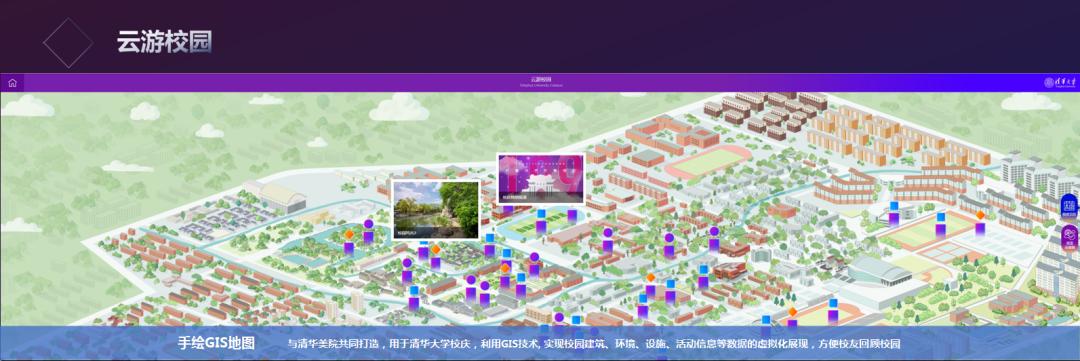Click the Tsinghua University logo in the purple bar
The width and height of the screenshot is (1080, 361).
click(x=1059, y=83)
